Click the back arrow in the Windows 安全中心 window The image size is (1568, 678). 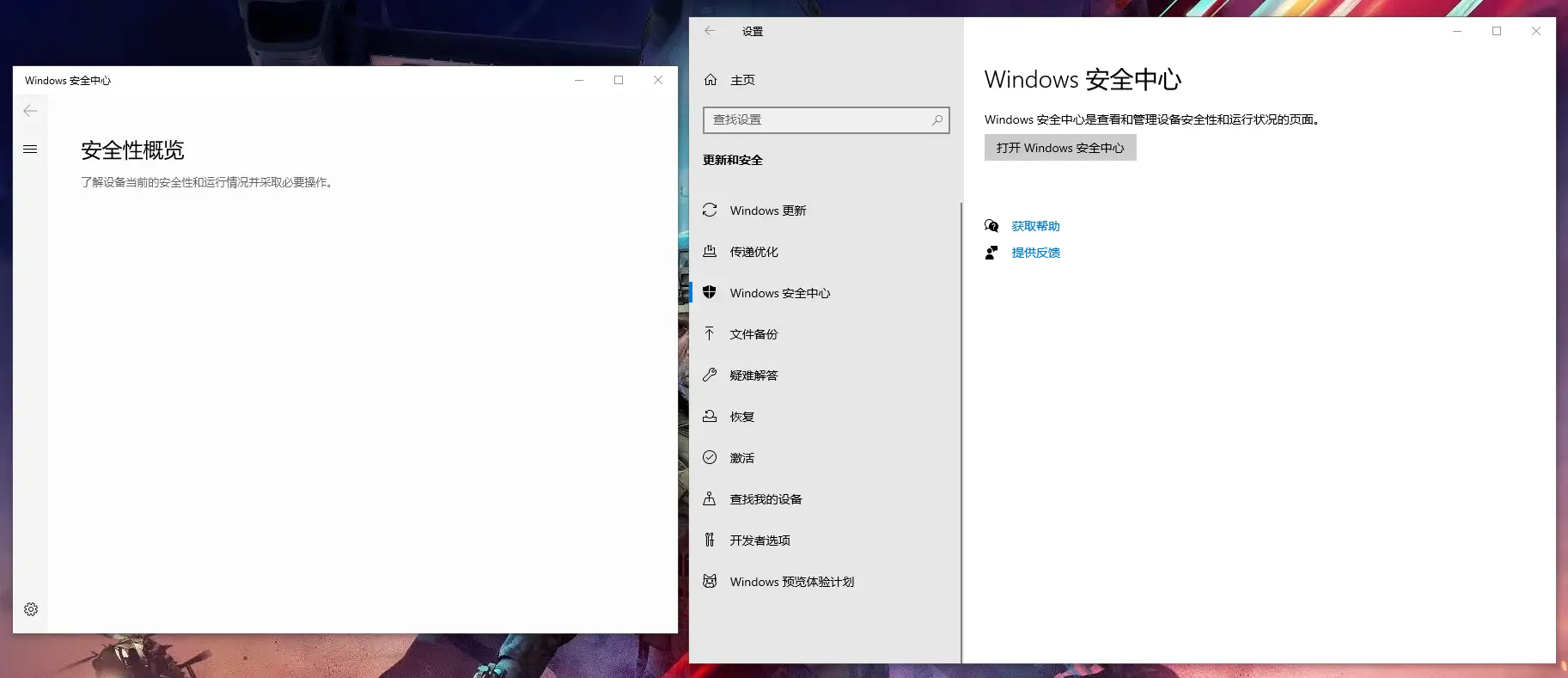[30, 111]
